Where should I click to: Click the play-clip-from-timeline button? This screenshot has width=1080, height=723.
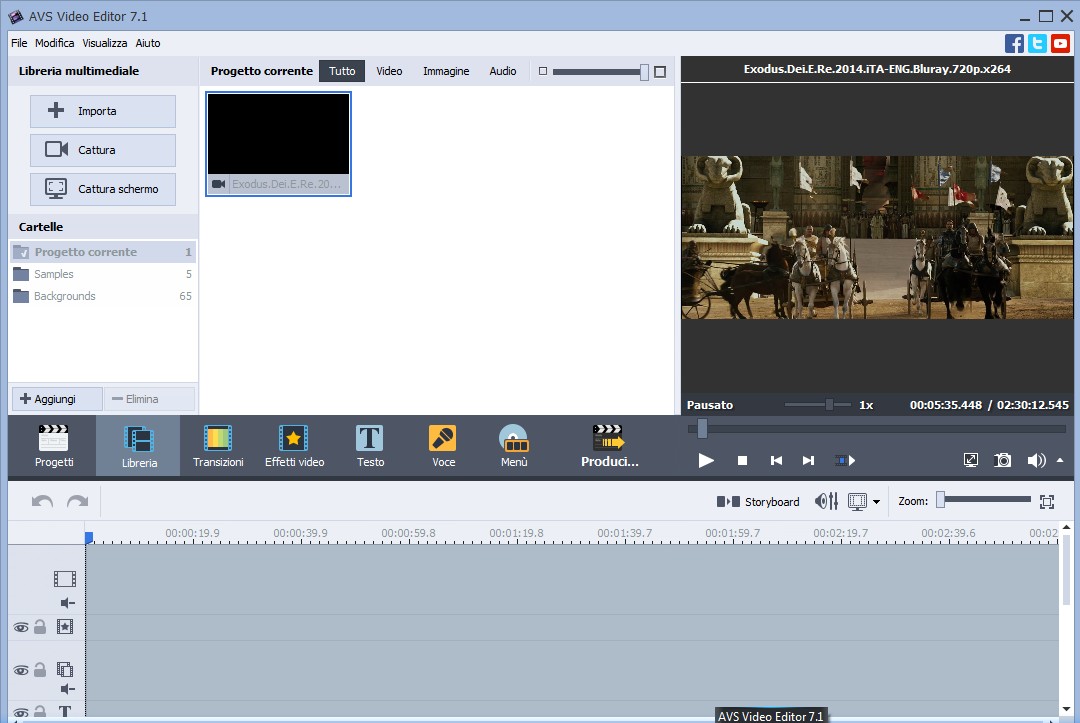845,461
